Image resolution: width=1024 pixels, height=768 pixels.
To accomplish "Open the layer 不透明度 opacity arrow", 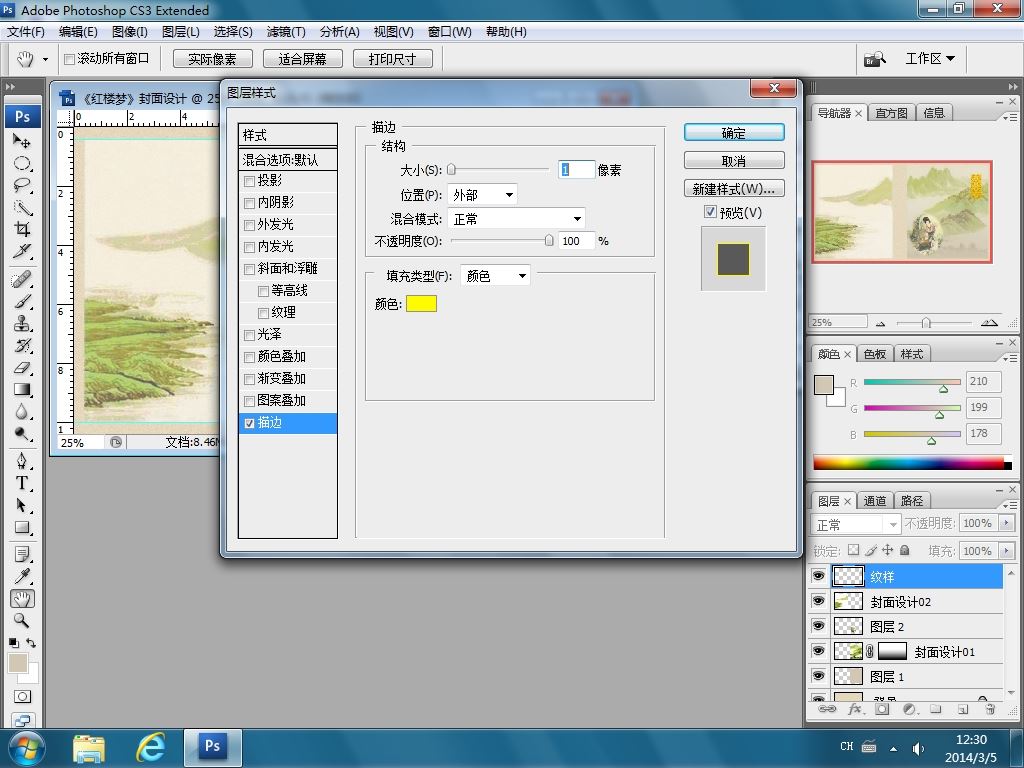I will pyautogui.click(x=1006, y=523).
